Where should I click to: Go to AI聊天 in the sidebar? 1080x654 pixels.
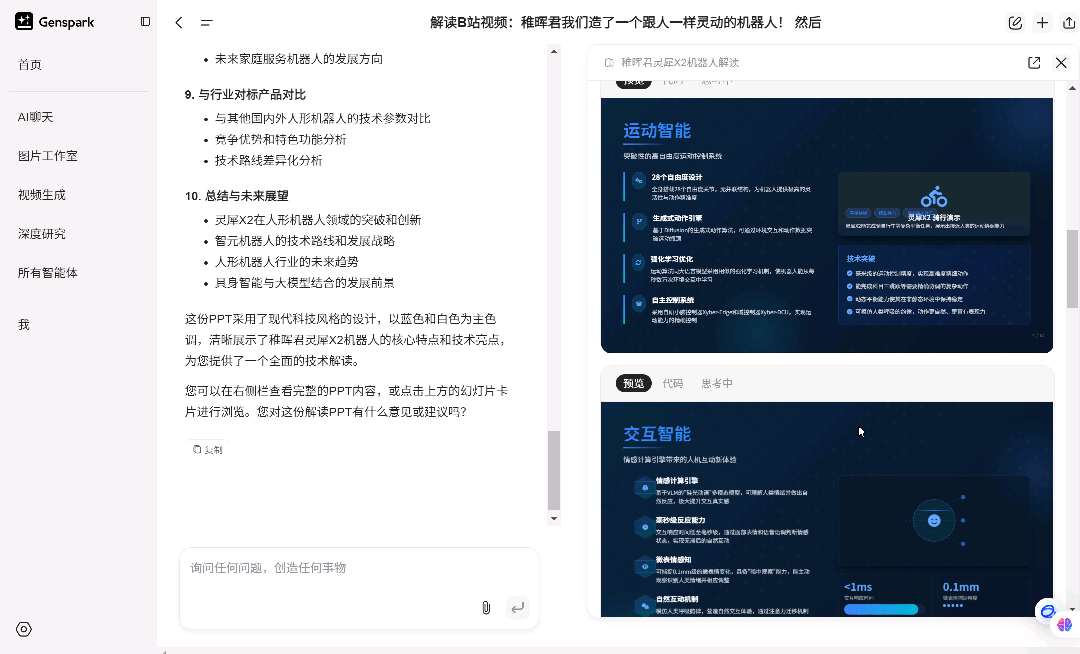pos(36,116)
